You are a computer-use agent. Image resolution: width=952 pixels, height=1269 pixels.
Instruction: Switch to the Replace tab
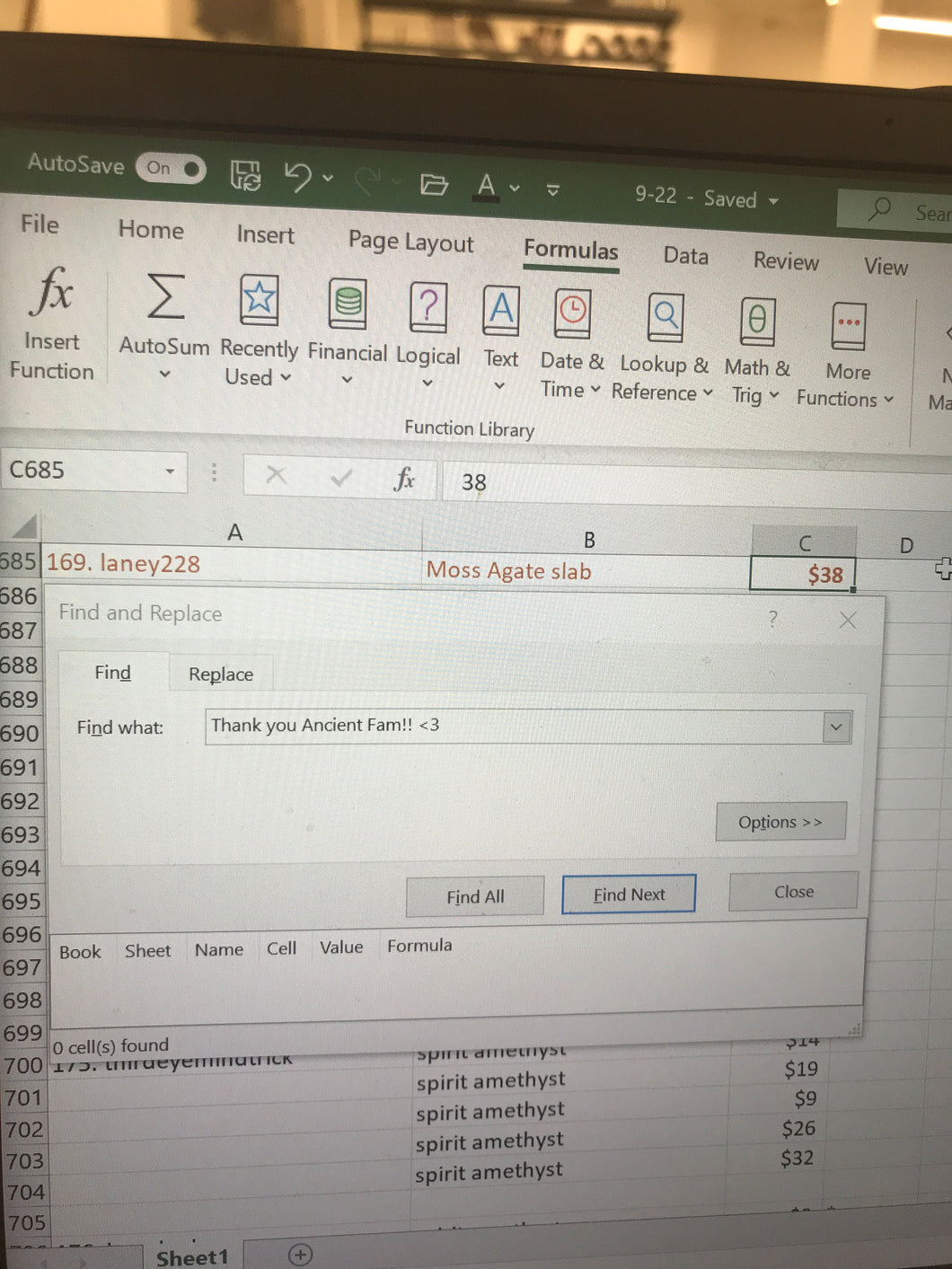point(221,674)
